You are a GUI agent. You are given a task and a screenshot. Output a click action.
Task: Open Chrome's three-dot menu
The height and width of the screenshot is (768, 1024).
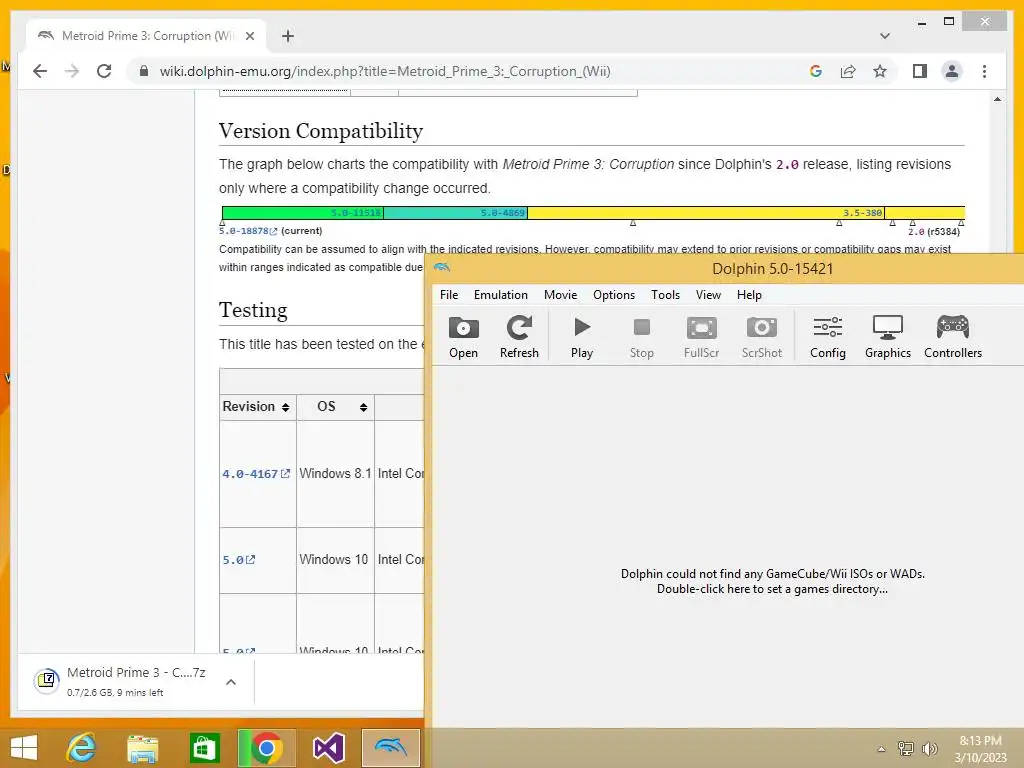click(984, 71)
